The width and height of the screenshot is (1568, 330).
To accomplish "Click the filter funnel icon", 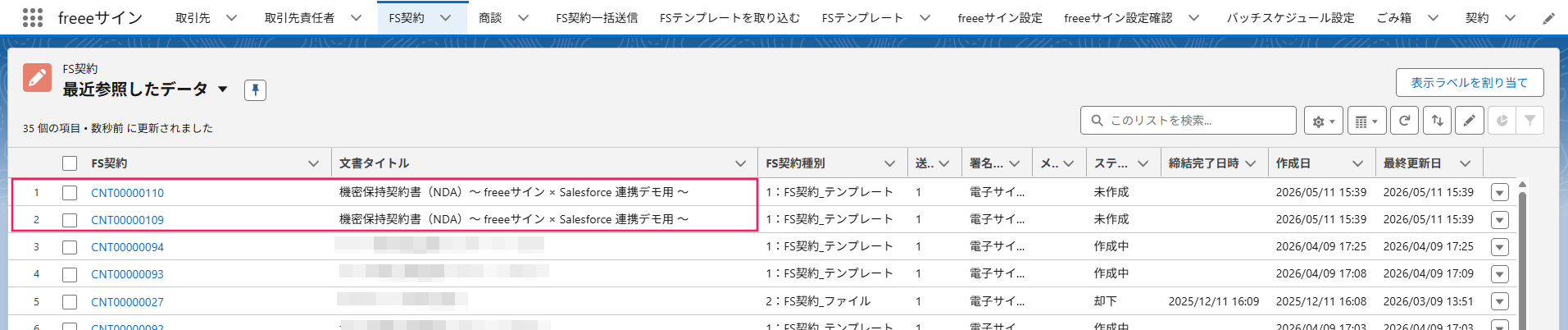I will 1529,121.
